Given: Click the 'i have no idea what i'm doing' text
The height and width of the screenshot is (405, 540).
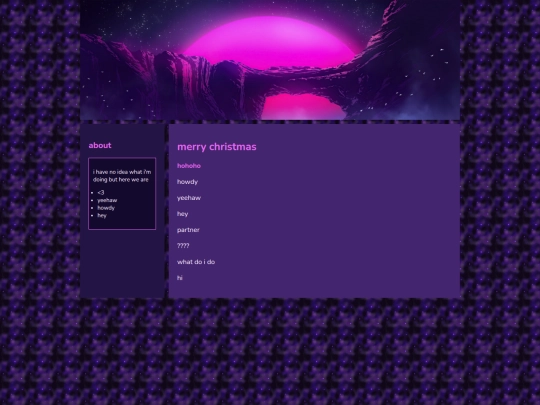Looking at the screenshot, I should pyautogui.click(x=122, y=176).
